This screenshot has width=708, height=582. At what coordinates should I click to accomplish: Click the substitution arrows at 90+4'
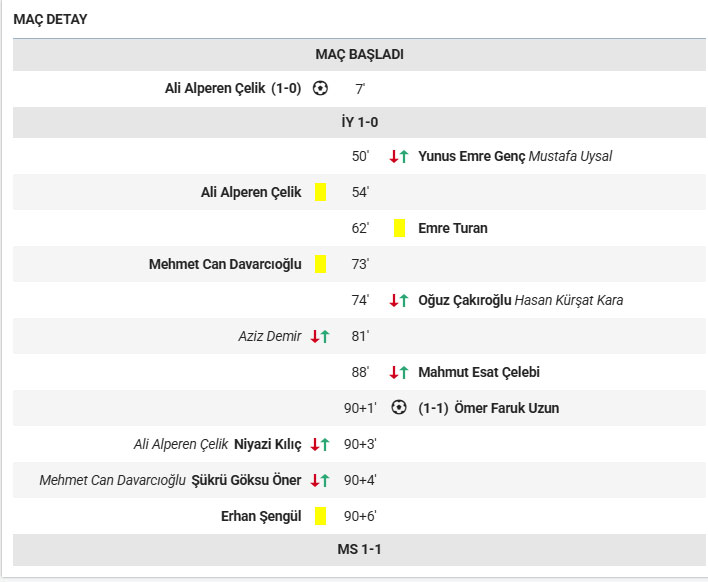click(x=320, y=480)
